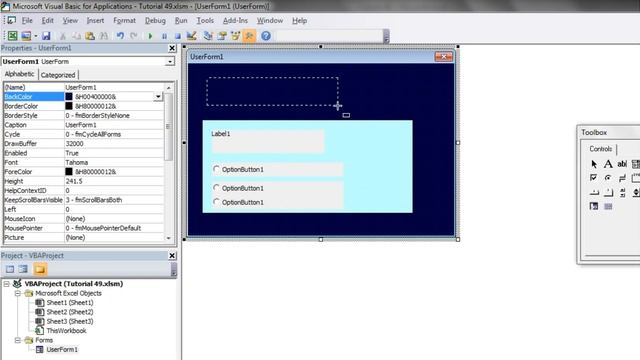This screenshot has width=640, height=360.
Task: Click the Break pause icon
Action: coord(164,36)
